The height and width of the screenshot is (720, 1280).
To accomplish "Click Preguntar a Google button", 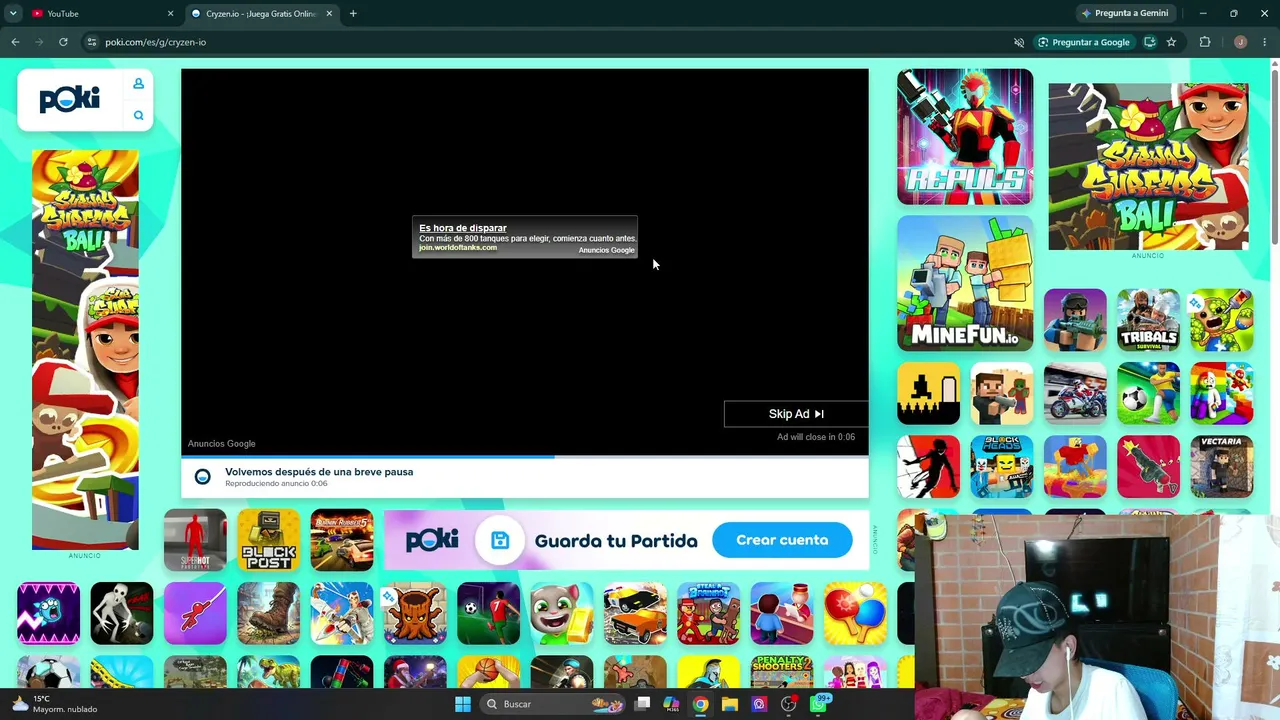I will (1083, 42).
